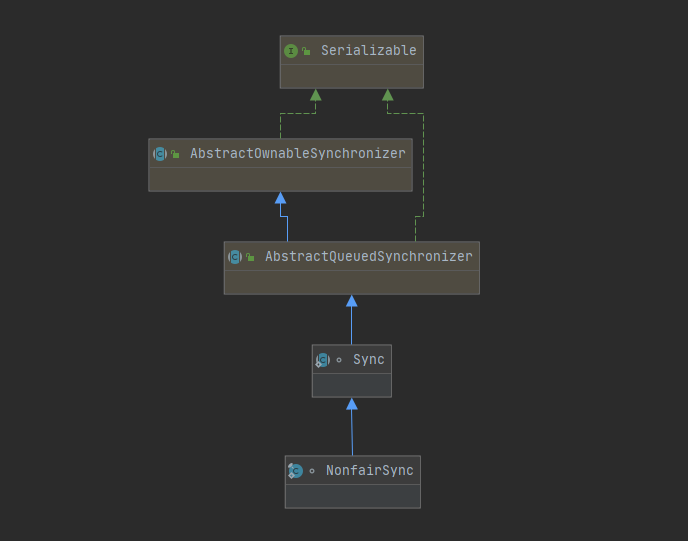Click the Sync class icon

(x=323, y=360)
